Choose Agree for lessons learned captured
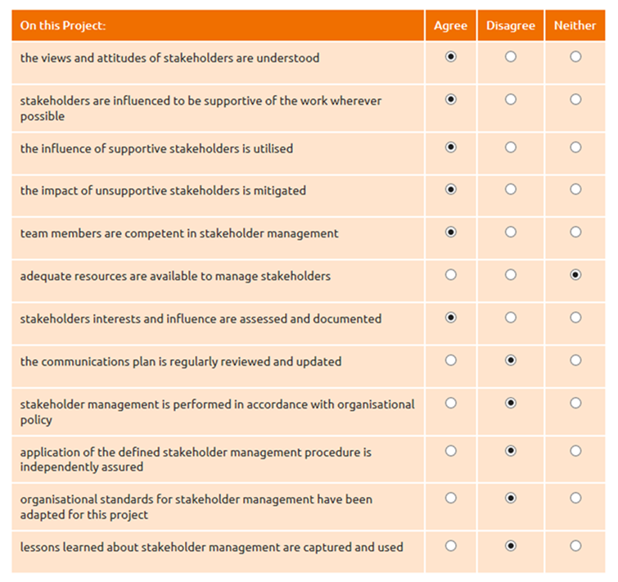 (x=450, y=546)
